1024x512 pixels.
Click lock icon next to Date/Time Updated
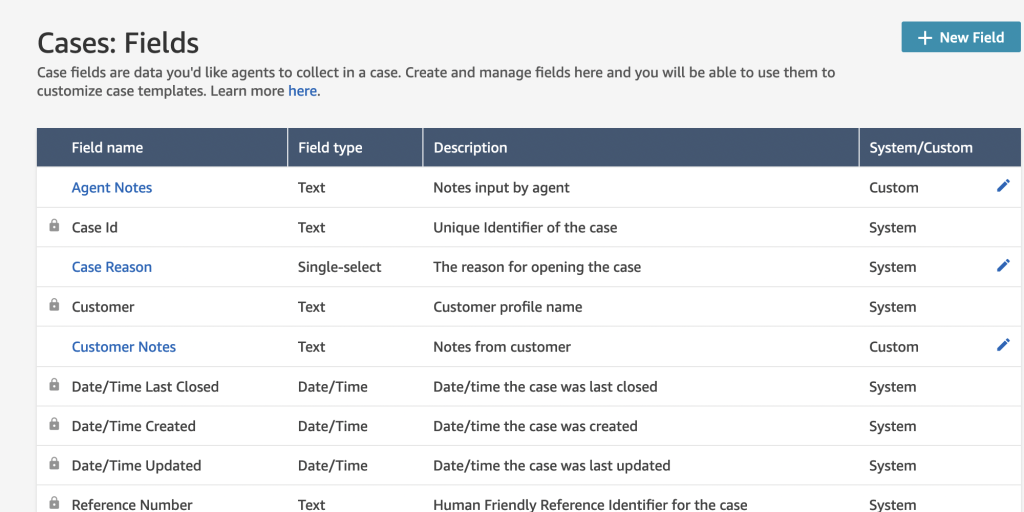(55, 465)
